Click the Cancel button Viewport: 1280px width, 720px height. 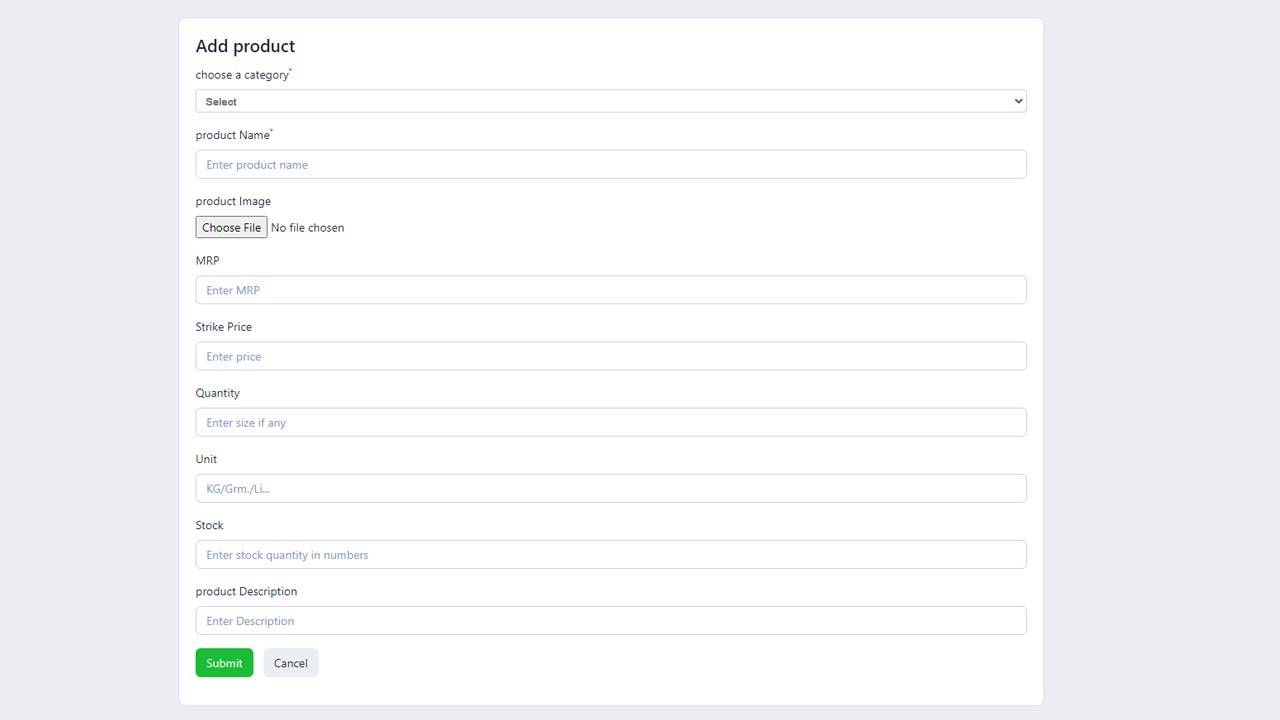pos(291,663)
